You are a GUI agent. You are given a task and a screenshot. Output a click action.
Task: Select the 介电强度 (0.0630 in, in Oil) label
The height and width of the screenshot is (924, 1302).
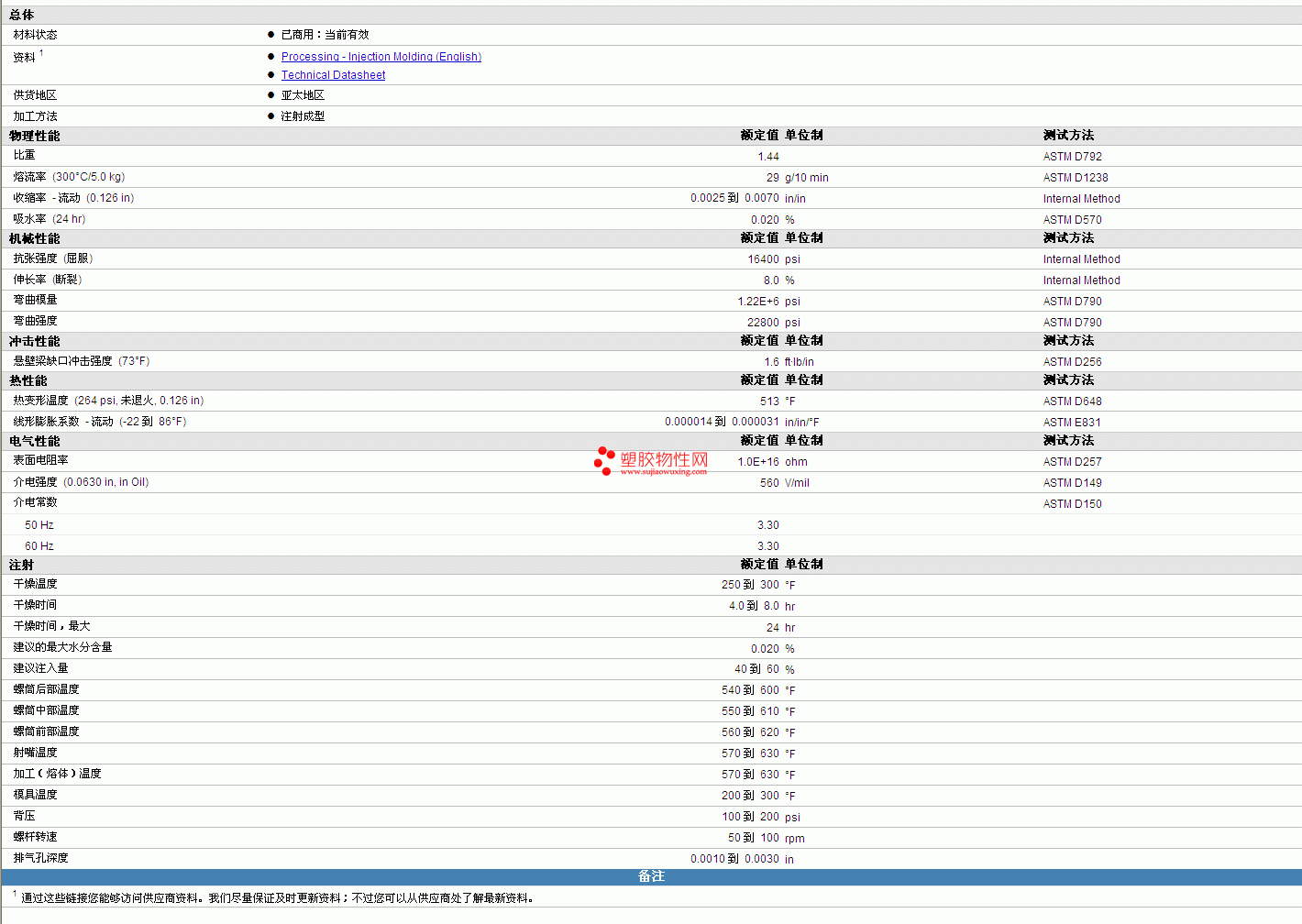coord(81,482)
